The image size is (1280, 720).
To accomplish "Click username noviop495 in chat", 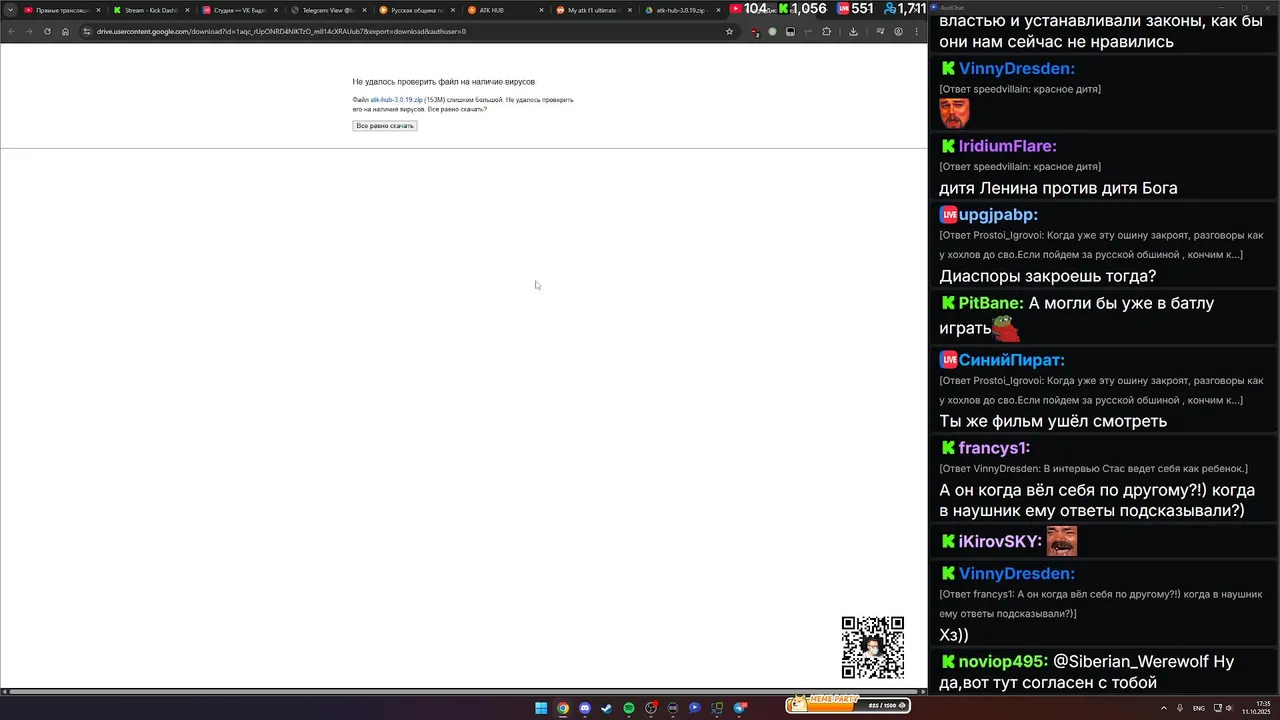I will pos(1003,662).
